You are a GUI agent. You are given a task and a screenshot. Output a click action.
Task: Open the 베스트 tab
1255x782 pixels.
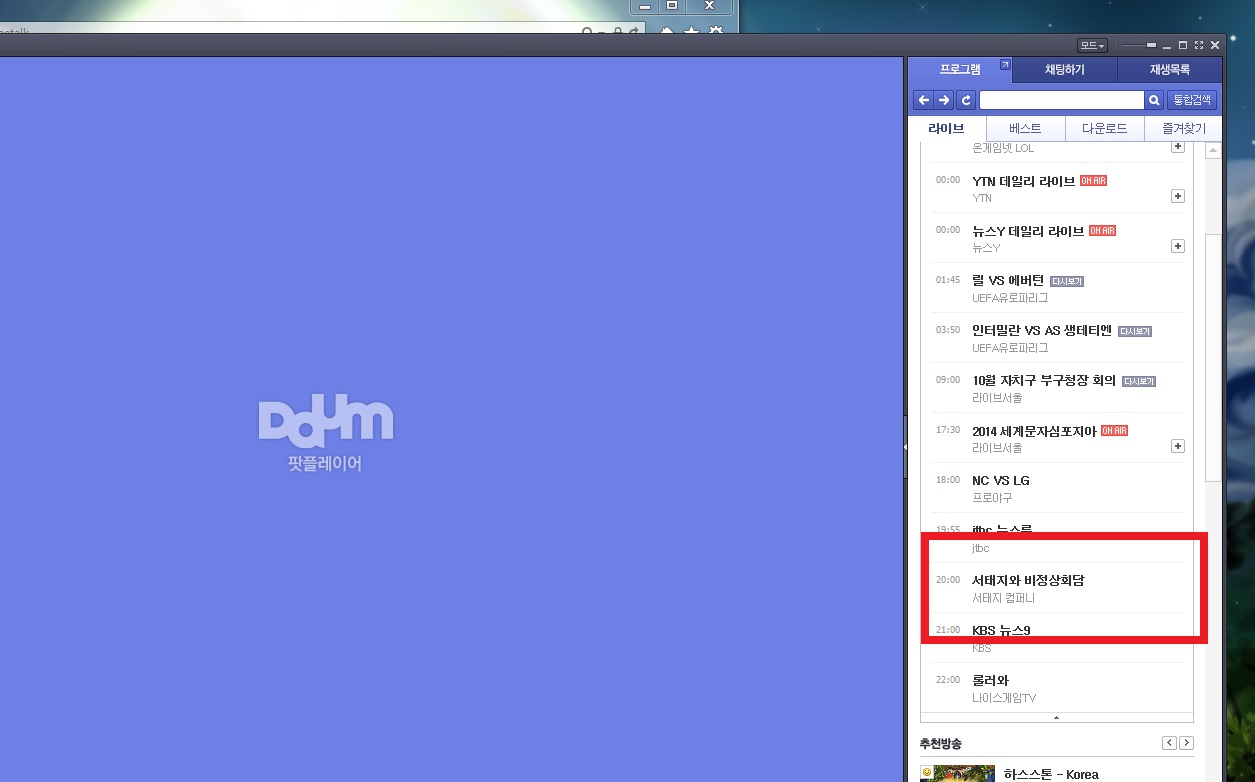point(1025,129)
